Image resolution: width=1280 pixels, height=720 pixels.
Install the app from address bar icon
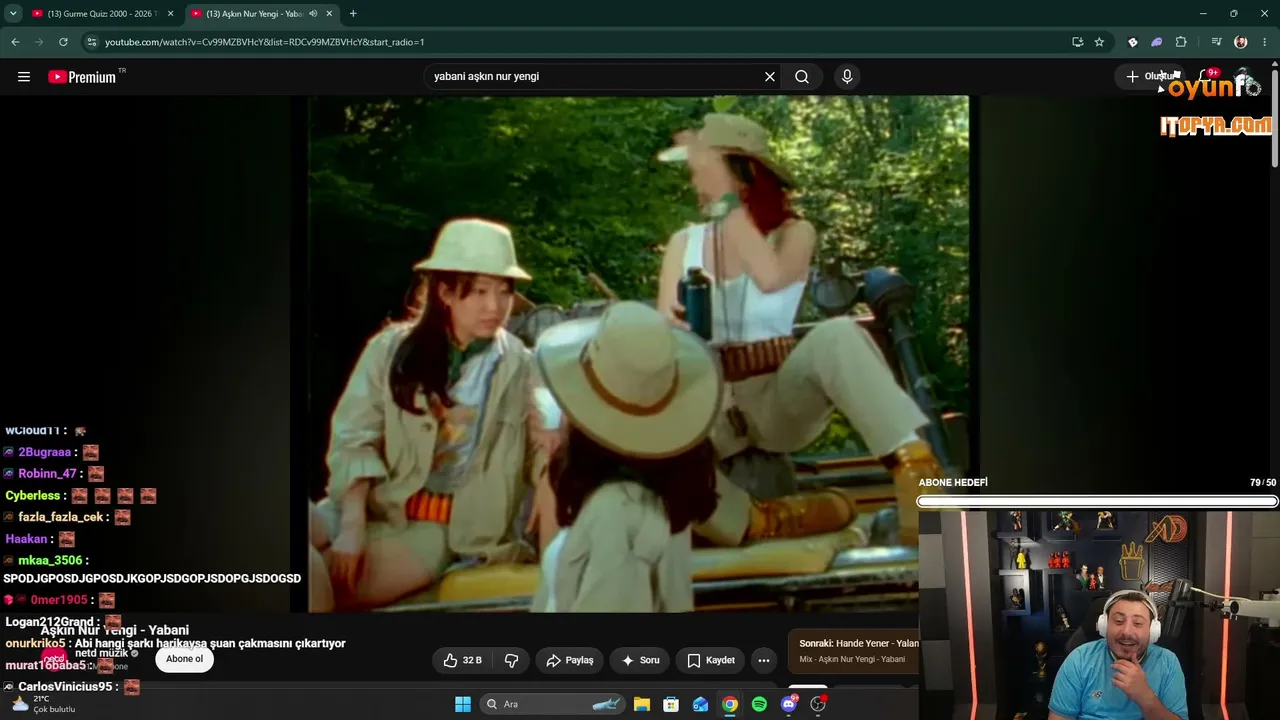[x=1077, y=42]
